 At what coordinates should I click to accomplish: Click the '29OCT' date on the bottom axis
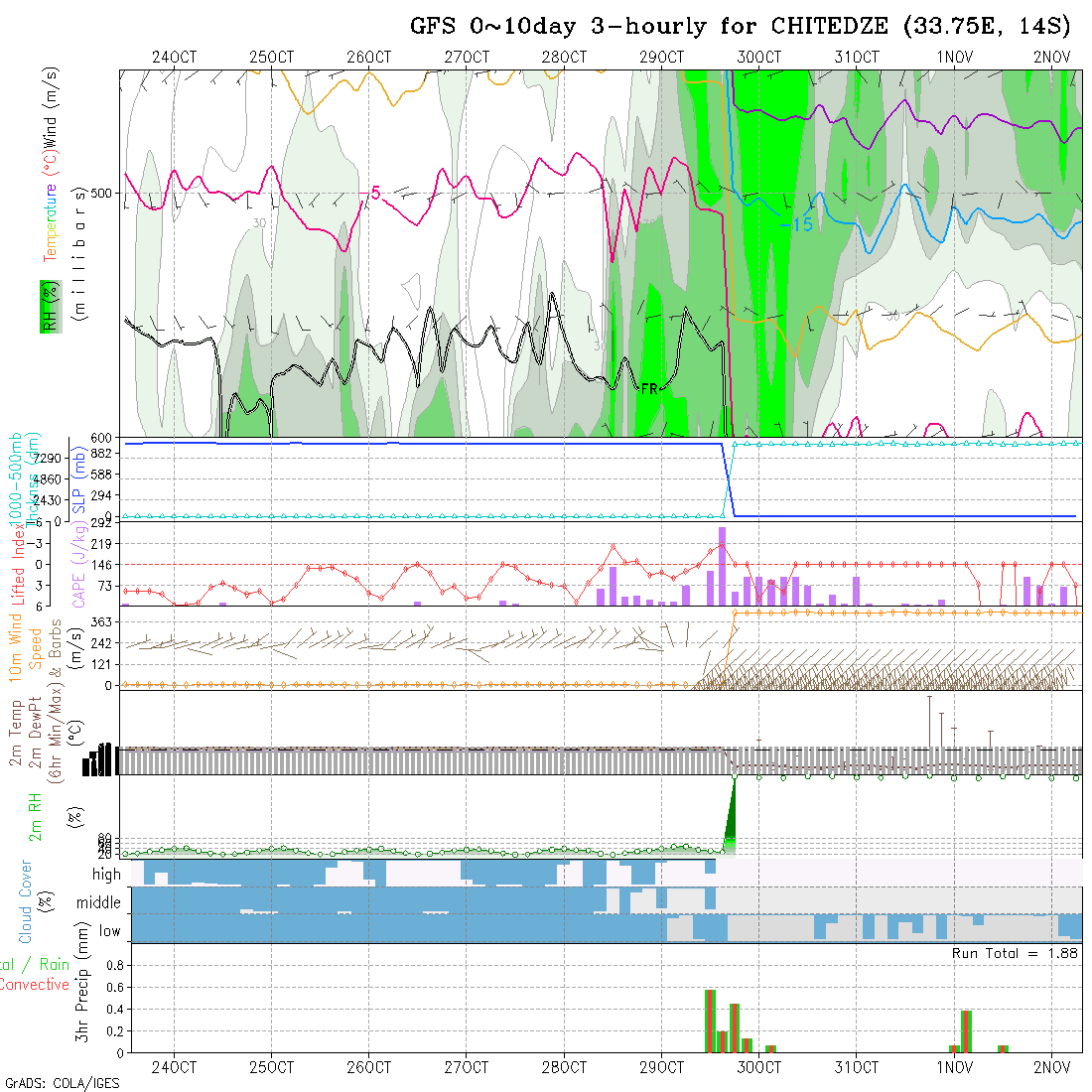click(x=661, y=1067)
